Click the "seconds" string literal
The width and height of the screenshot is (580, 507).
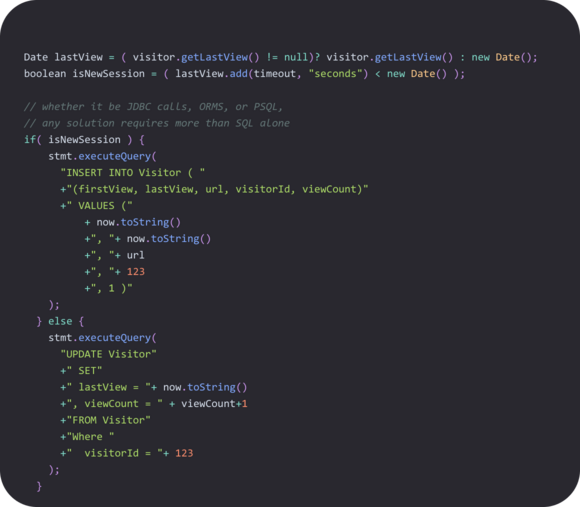pyautogui.click(x=335, y=74)
